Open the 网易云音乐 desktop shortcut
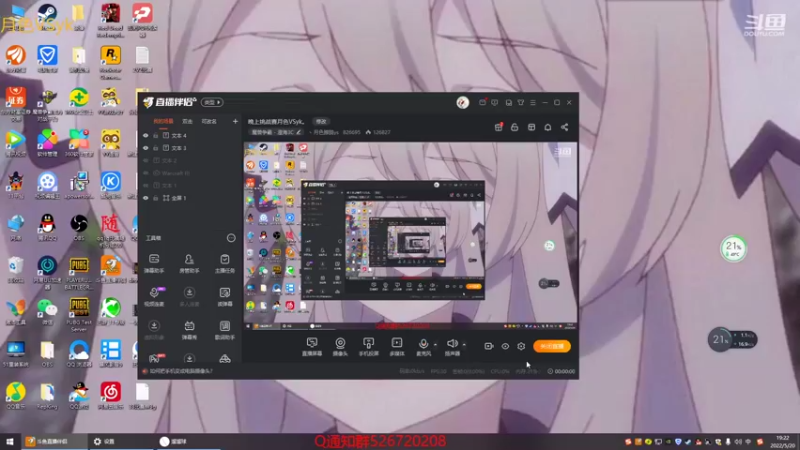 coord(111,397)
